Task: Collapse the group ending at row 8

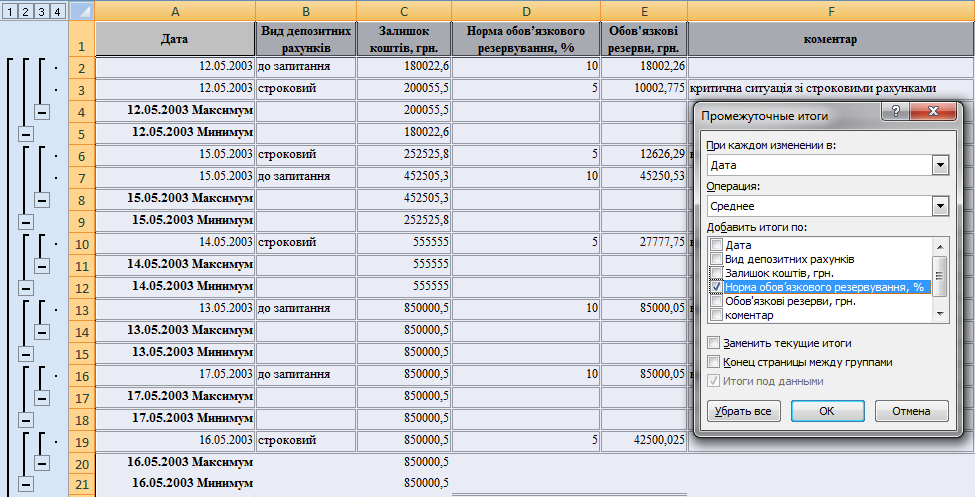Action: click(x=42, y=200)
